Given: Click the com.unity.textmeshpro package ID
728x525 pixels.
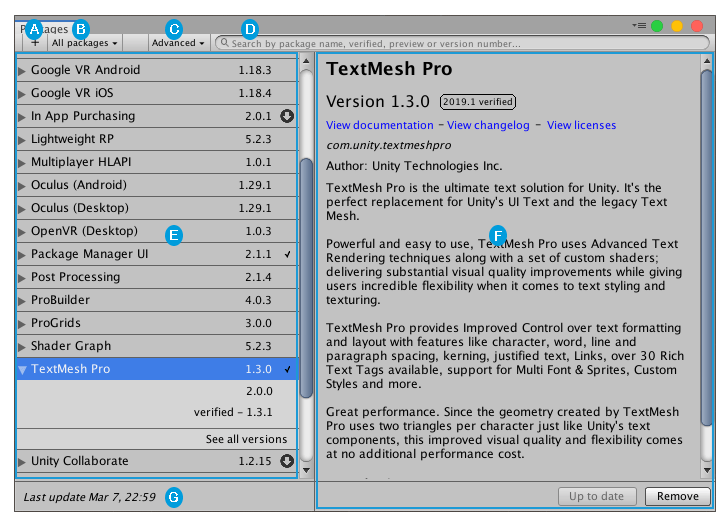Looking at the screenshot, I should click(x=389, y=145).
